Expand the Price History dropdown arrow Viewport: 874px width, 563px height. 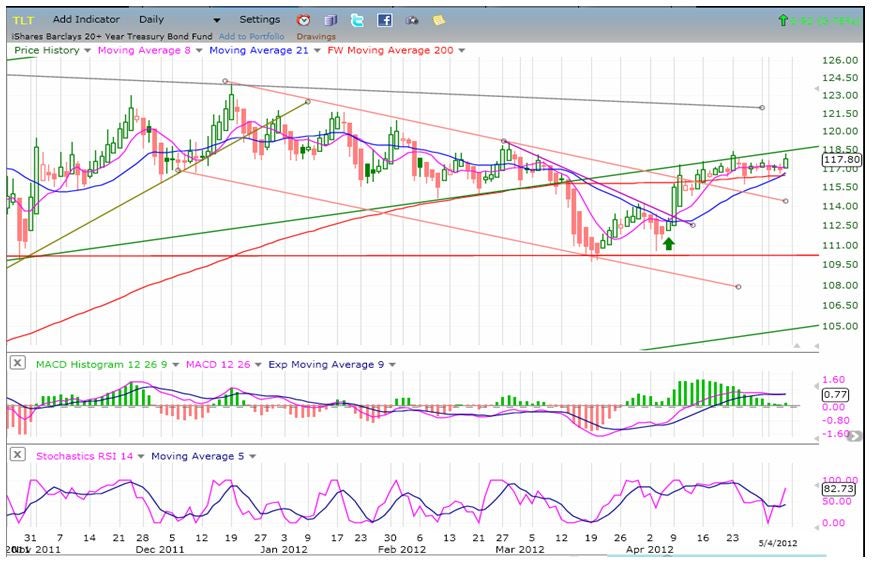[x=87, y=51]
